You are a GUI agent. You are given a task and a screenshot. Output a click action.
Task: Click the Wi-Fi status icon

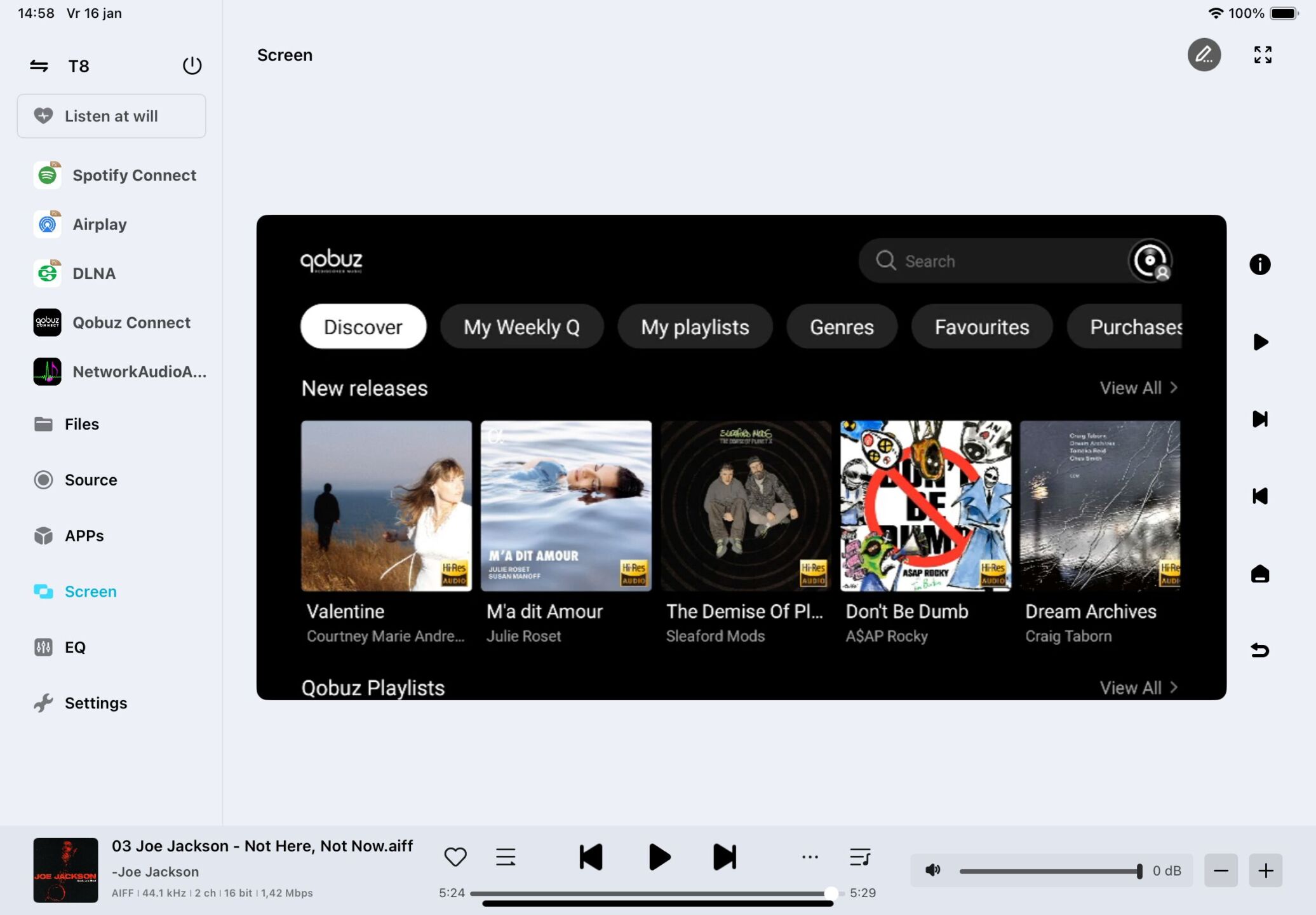coord(1215,13)
